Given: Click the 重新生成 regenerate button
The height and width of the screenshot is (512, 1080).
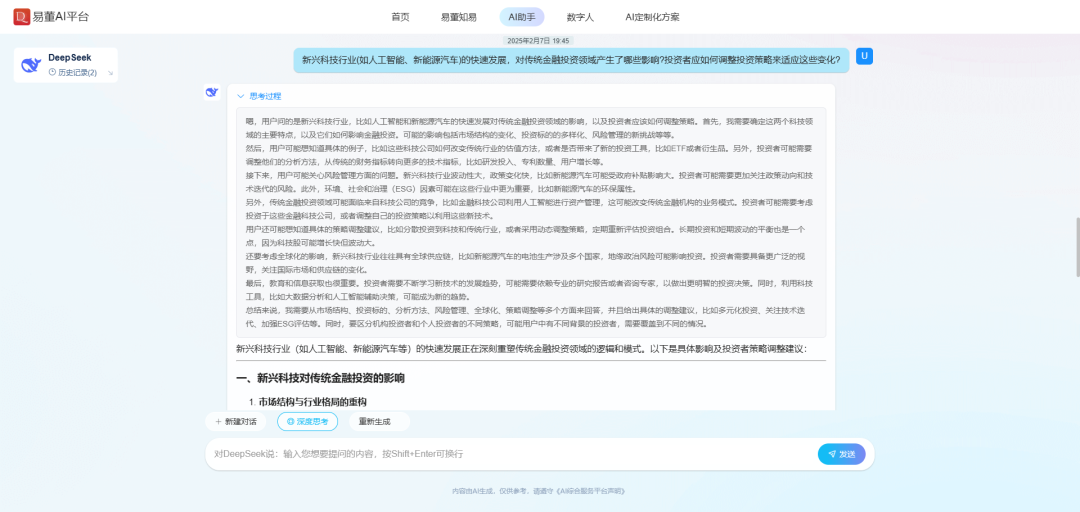Looking at the screenshot, I should click(379, 421).
